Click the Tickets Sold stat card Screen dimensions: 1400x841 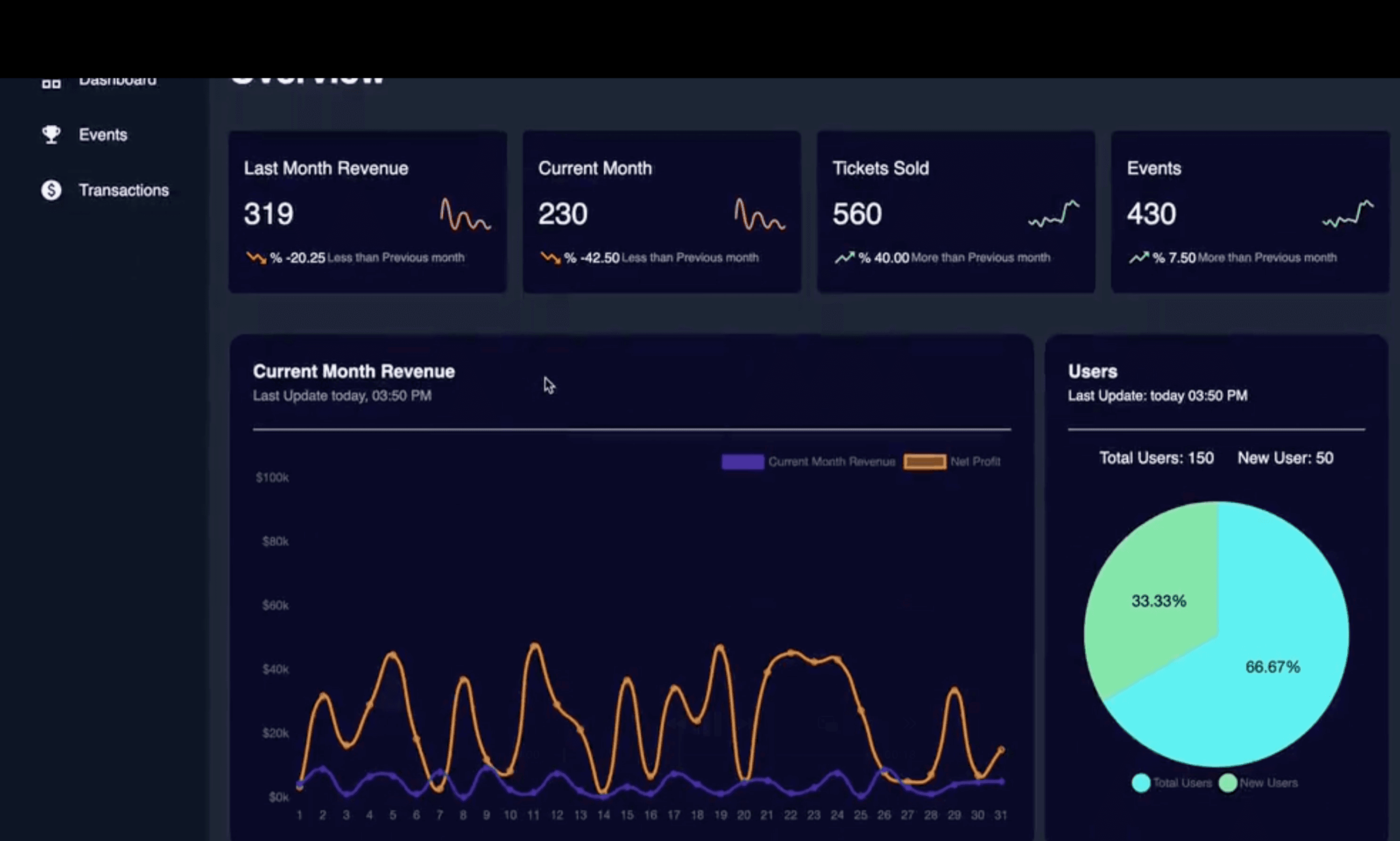tap(956, 211)
